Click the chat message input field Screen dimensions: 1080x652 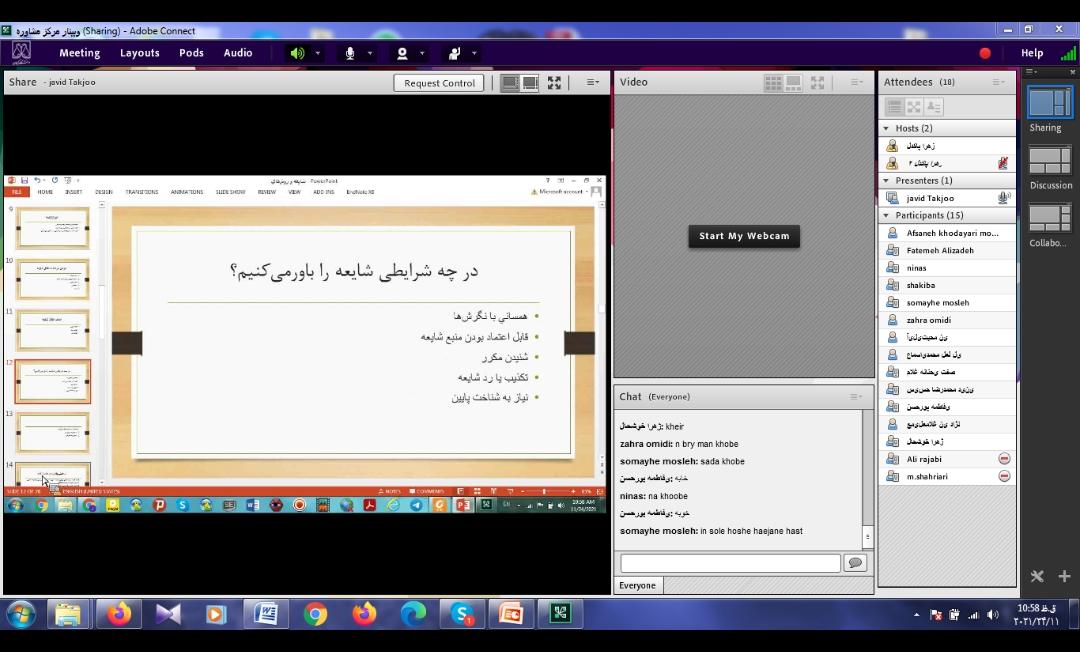tap(730, 563)
